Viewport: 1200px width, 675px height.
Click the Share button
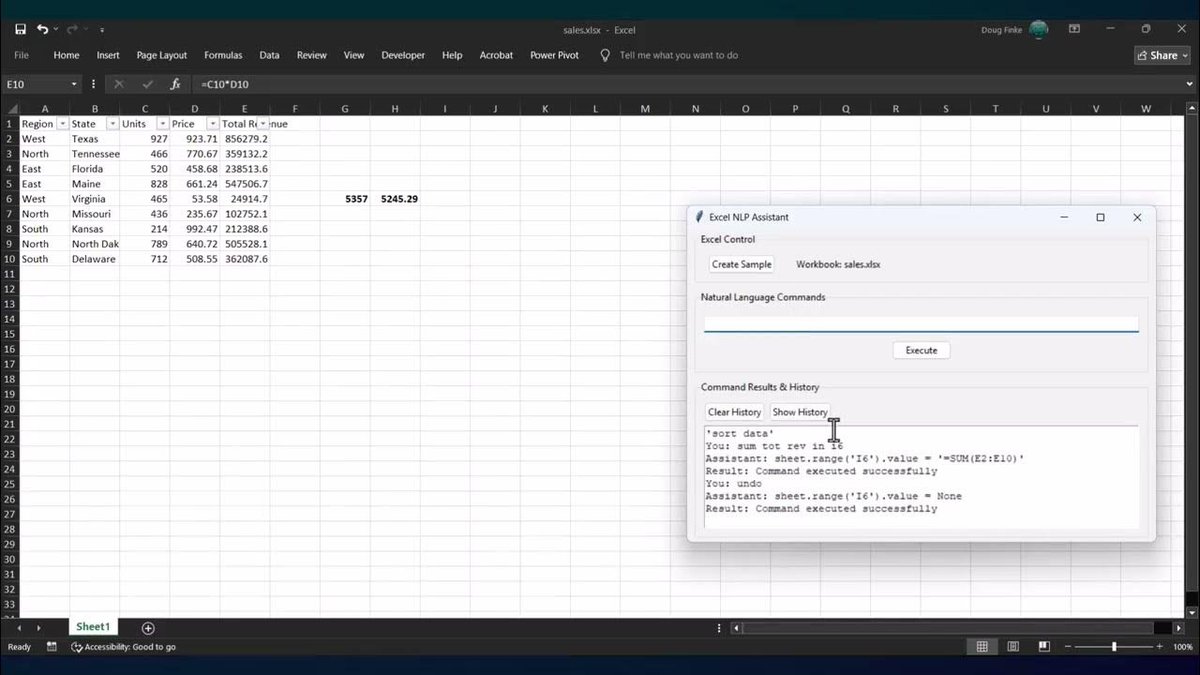[1160, 55]
